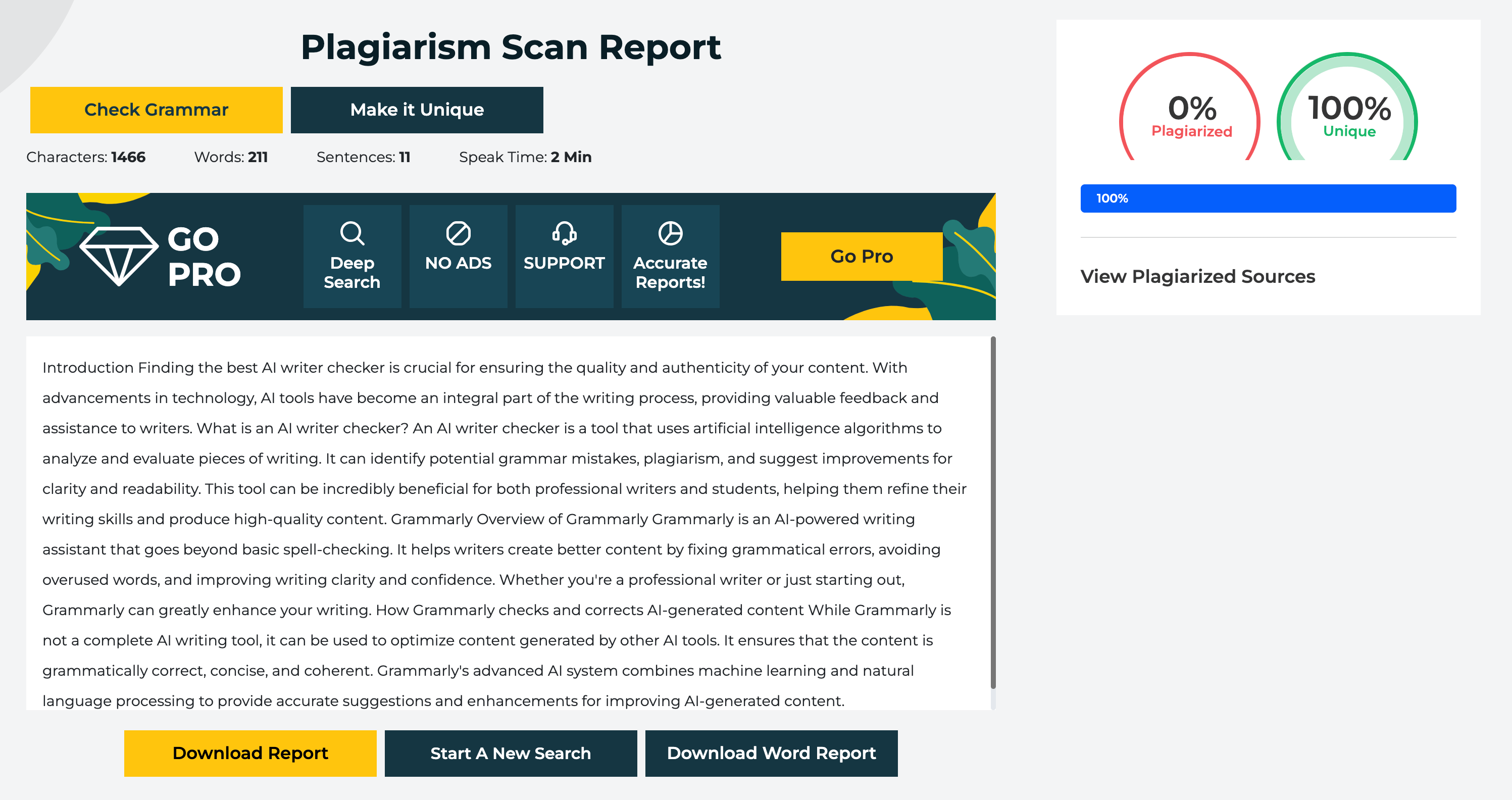Click the Deep Search magnifier icon

pyautogui.click(x=352, y=233)
